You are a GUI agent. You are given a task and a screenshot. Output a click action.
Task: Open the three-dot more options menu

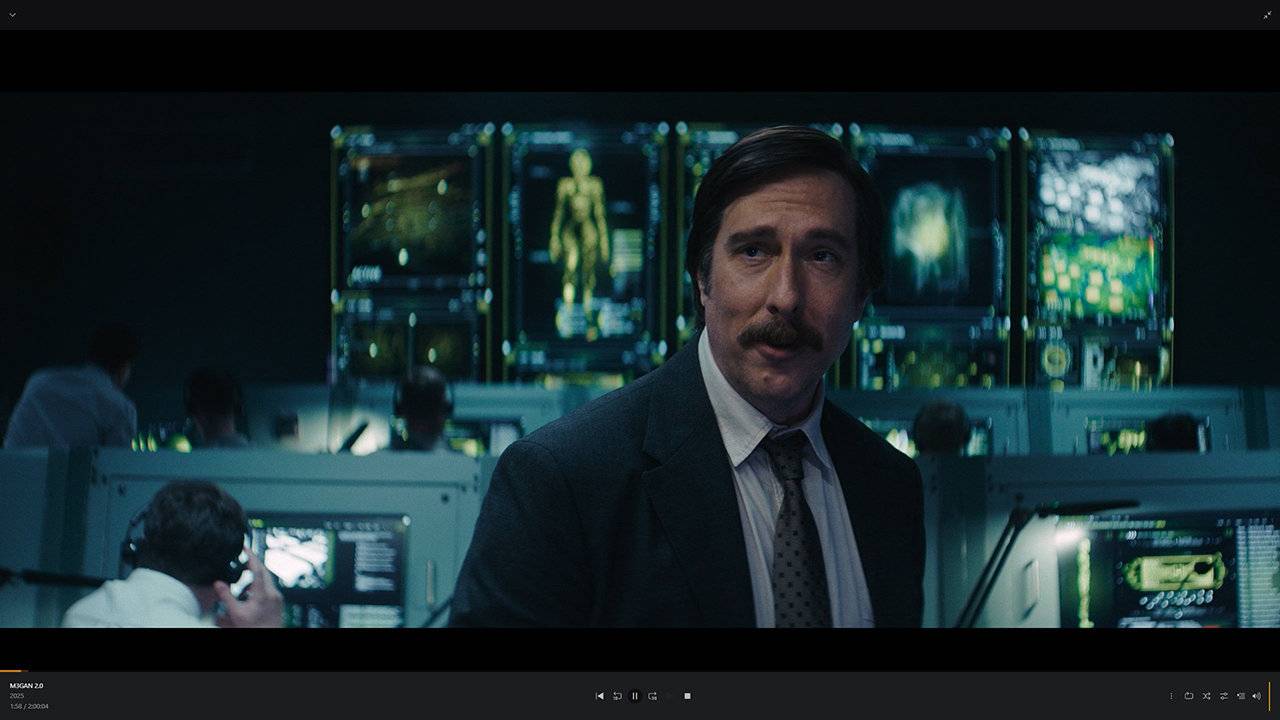pyautogui.click(x=1171, y=696)
